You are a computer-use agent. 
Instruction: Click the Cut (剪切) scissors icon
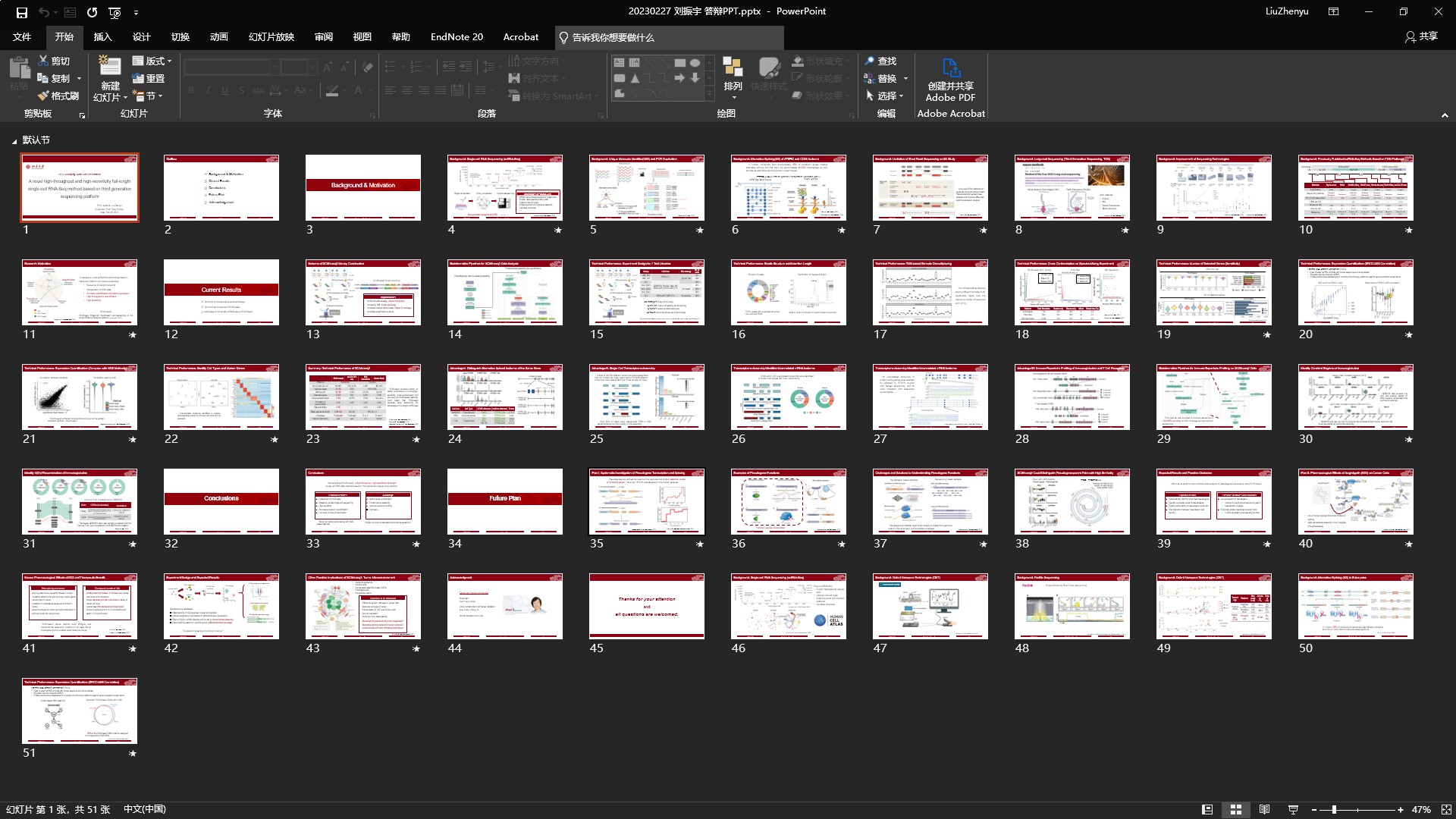pos(44,61)
